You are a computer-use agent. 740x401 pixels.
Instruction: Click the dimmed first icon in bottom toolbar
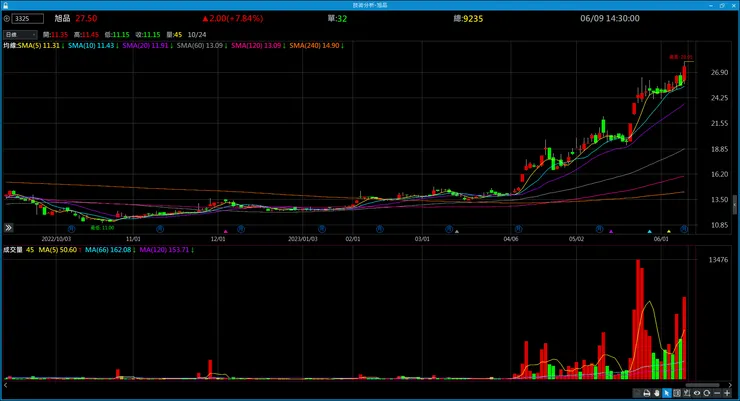pos(637,393)
